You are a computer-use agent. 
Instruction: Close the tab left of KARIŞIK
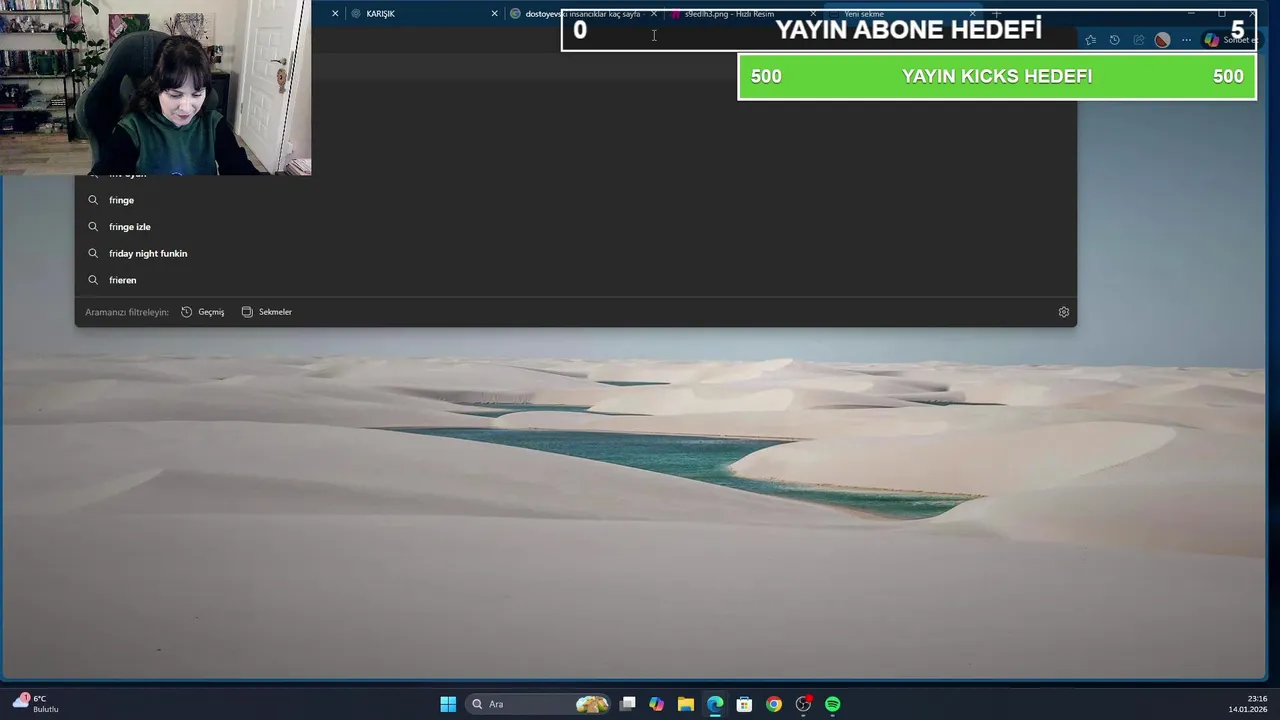click(335, 14)
